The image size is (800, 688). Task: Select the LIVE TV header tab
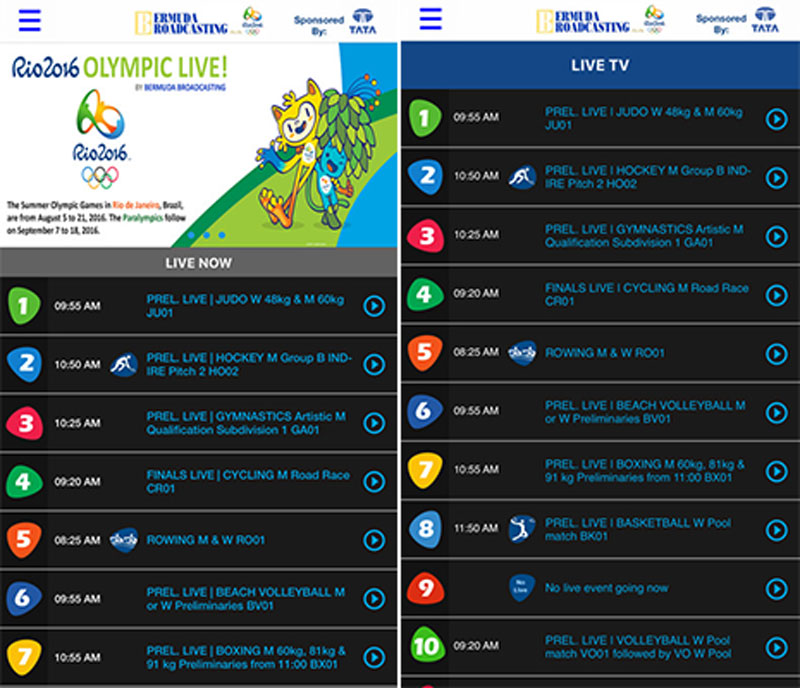pos(600,66)
